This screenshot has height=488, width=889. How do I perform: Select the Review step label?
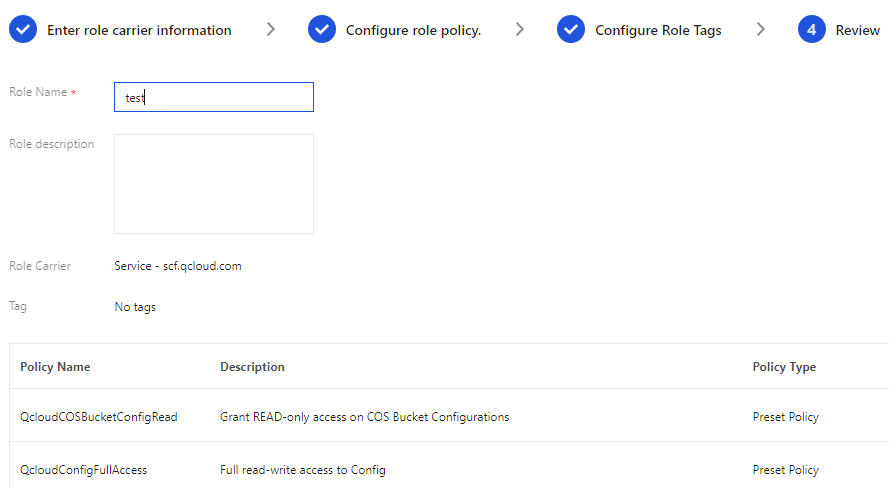(x=857, y=30)
